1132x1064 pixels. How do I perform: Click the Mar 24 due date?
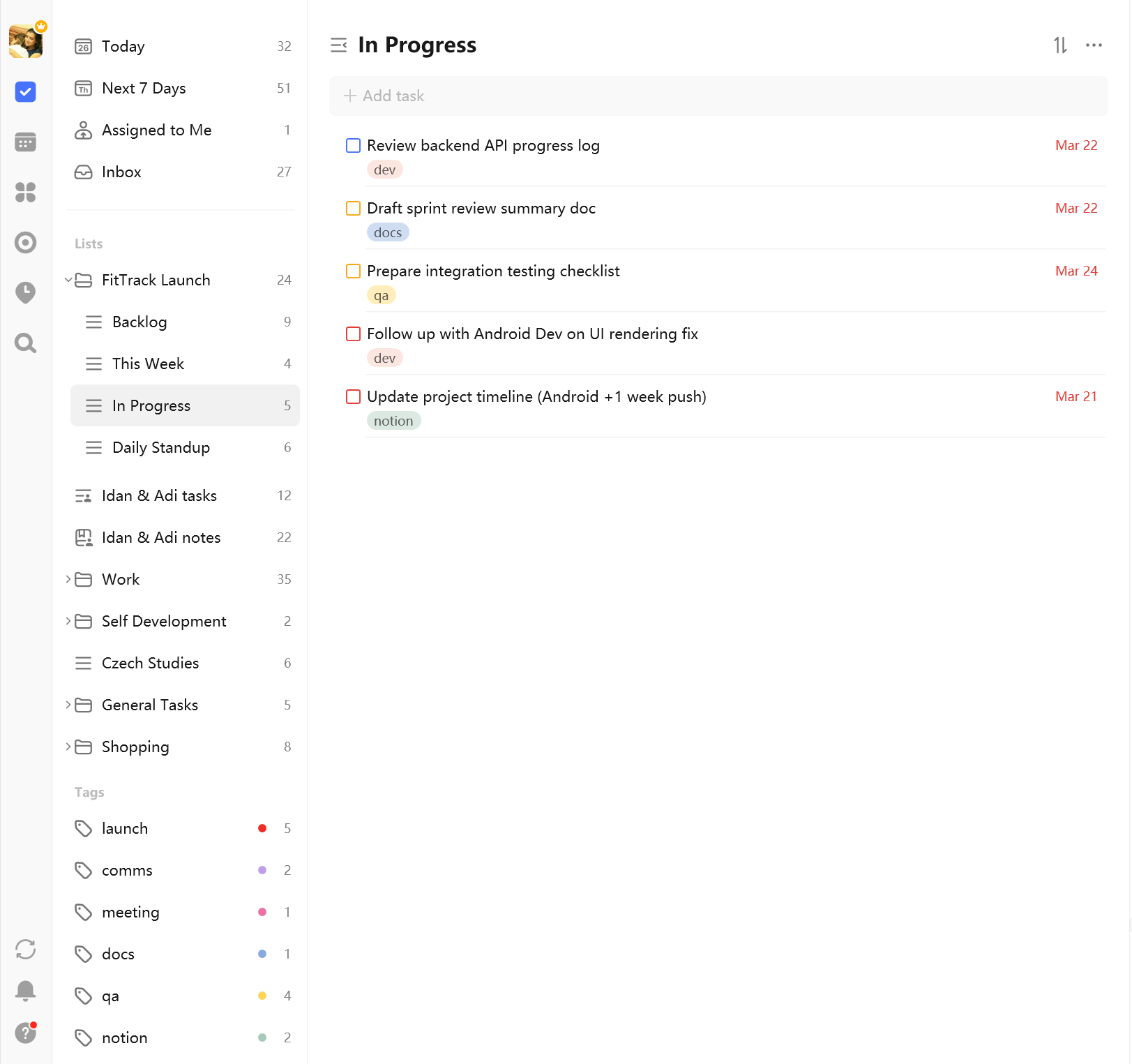(x=1076, y=271)
